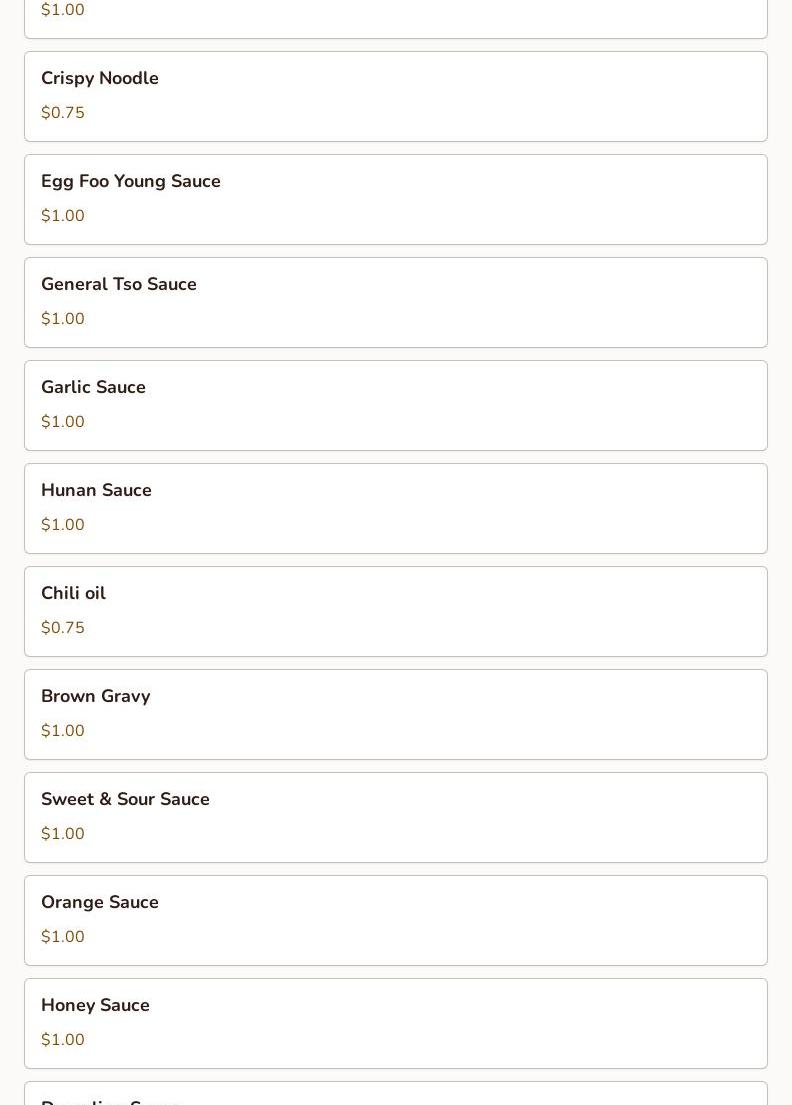Select the Brown Gravy item
Image resolution: width=792 pixels, height=1105 pixels.
tap(395, 714)
